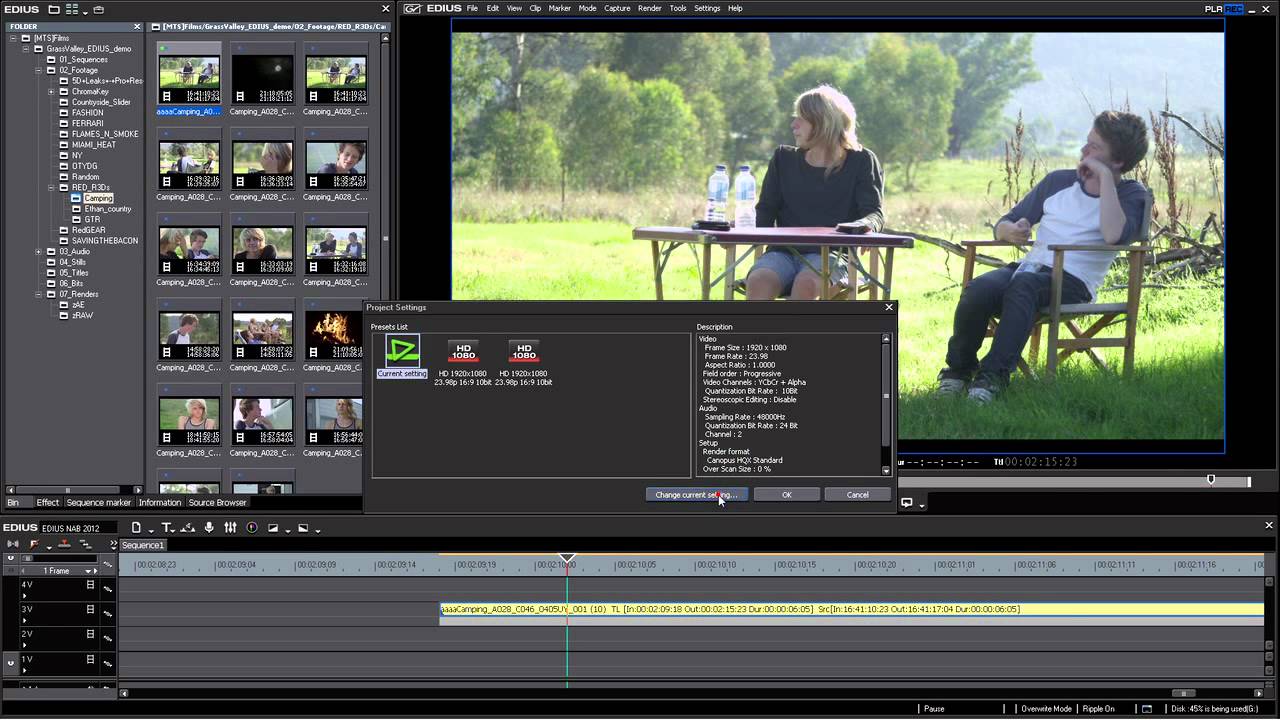Switch to the Effect tab
The width and height of the screenshot is (1280, 720).
pos(48,502)
